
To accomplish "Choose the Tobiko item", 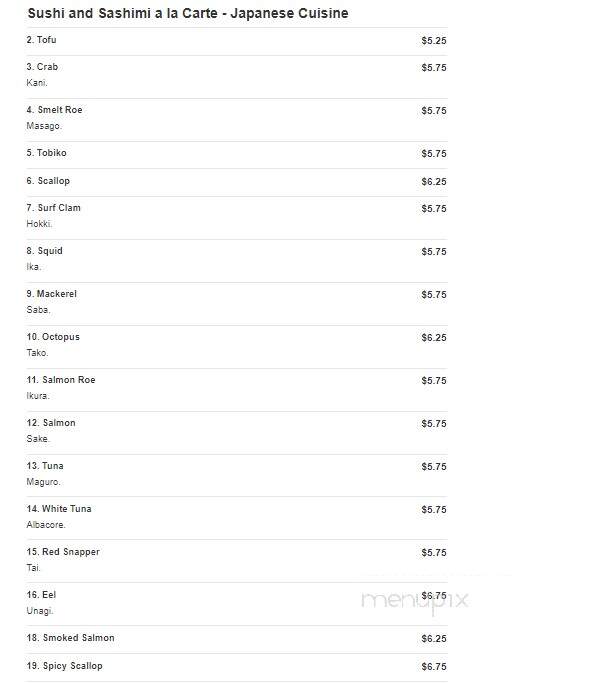I will tap(237, 155).
